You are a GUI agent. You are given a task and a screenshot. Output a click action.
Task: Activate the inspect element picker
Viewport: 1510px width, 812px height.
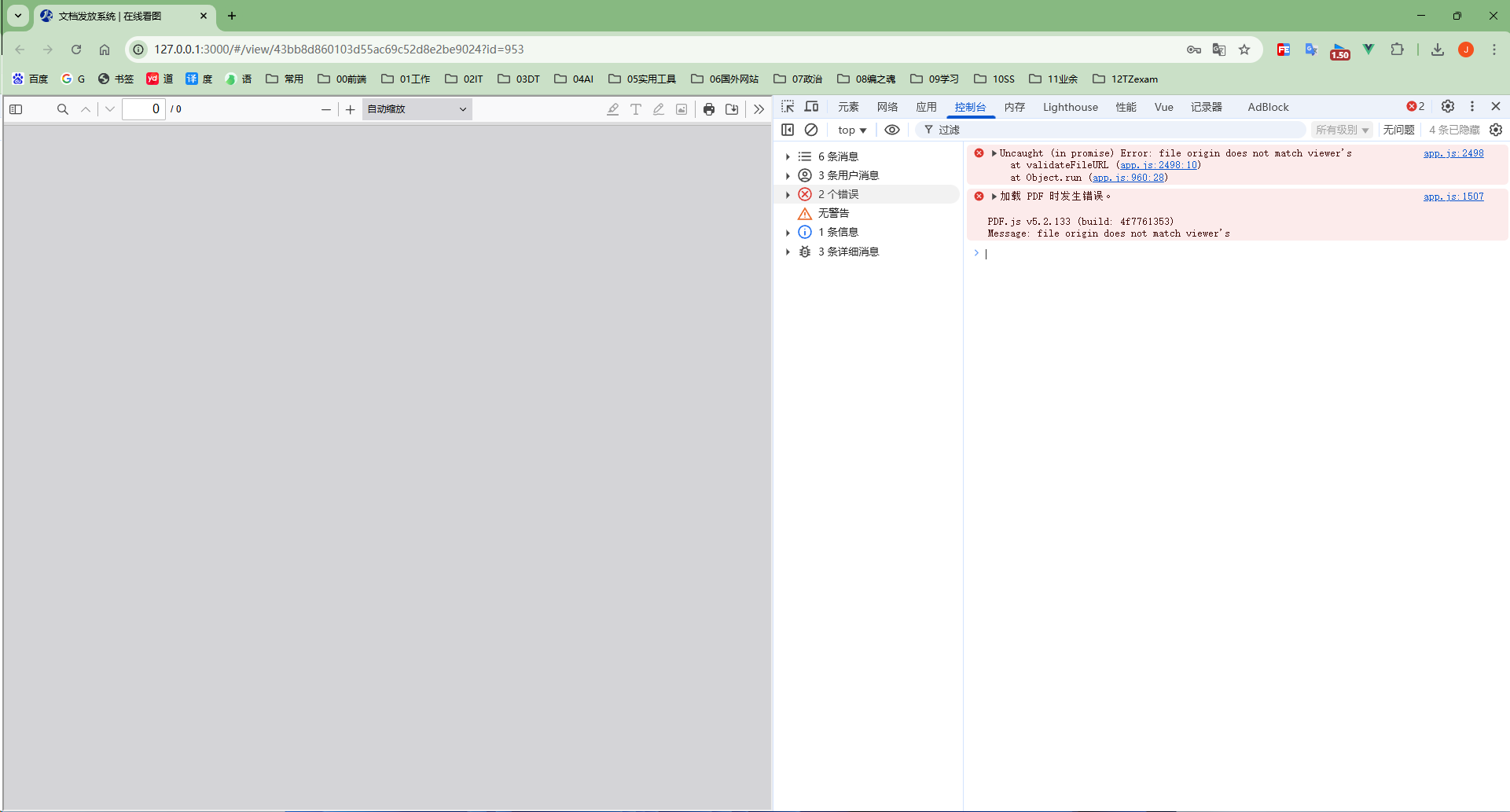coord(787,106)
